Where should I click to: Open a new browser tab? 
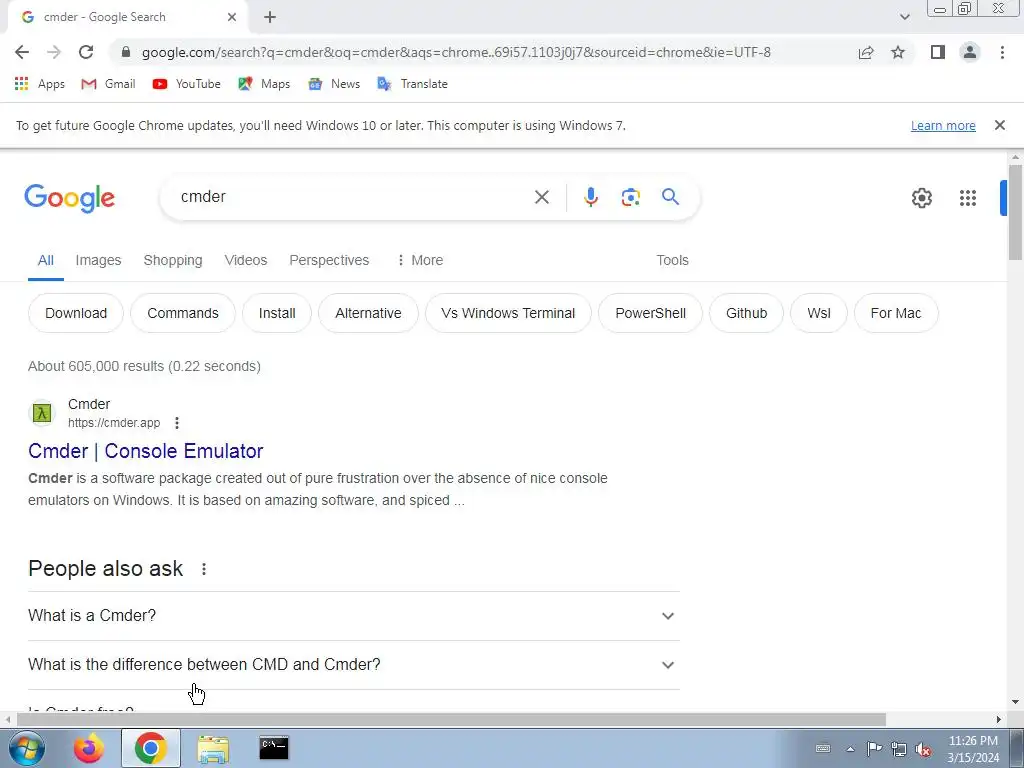[270, 18]
